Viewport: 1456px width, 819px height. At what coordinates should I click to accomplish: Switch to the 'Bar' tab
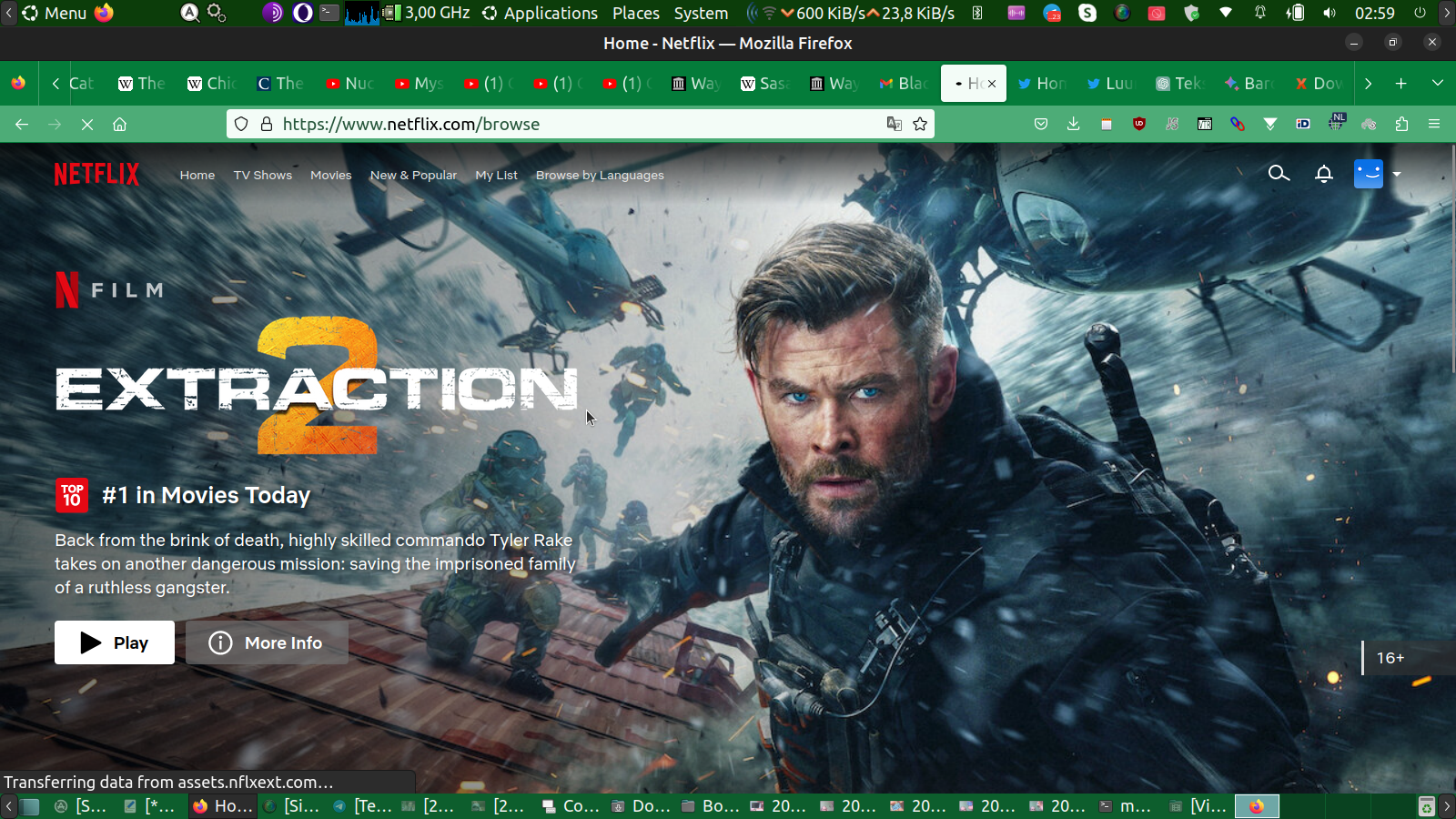click(1249, 84)
